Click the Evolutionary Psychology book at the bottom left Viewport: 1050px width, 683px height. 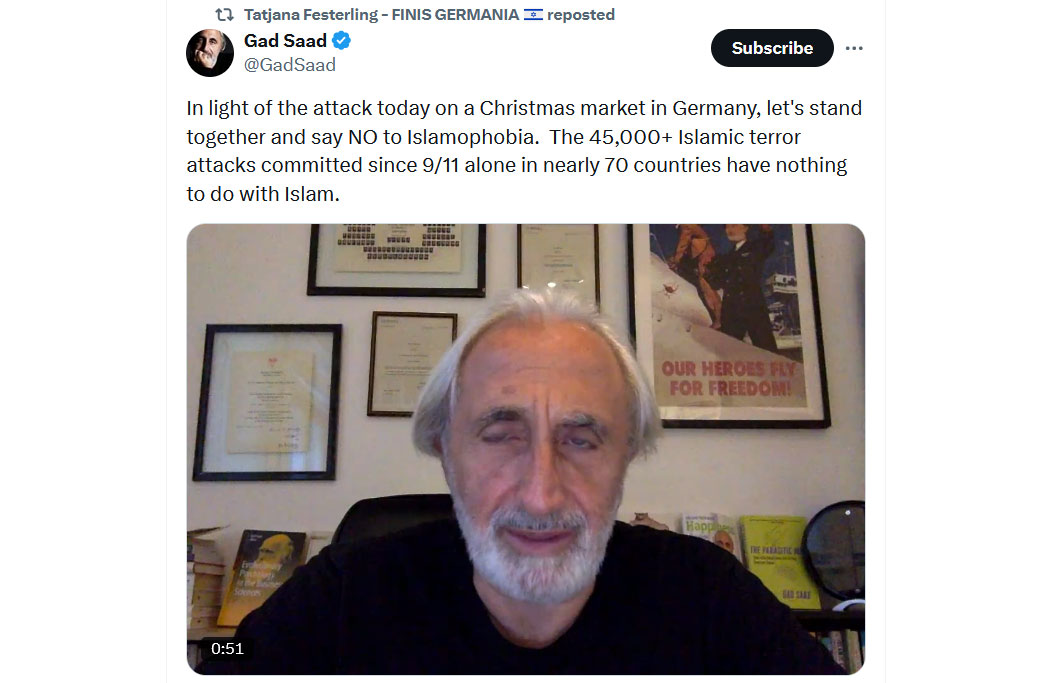(x=261, y=577)
